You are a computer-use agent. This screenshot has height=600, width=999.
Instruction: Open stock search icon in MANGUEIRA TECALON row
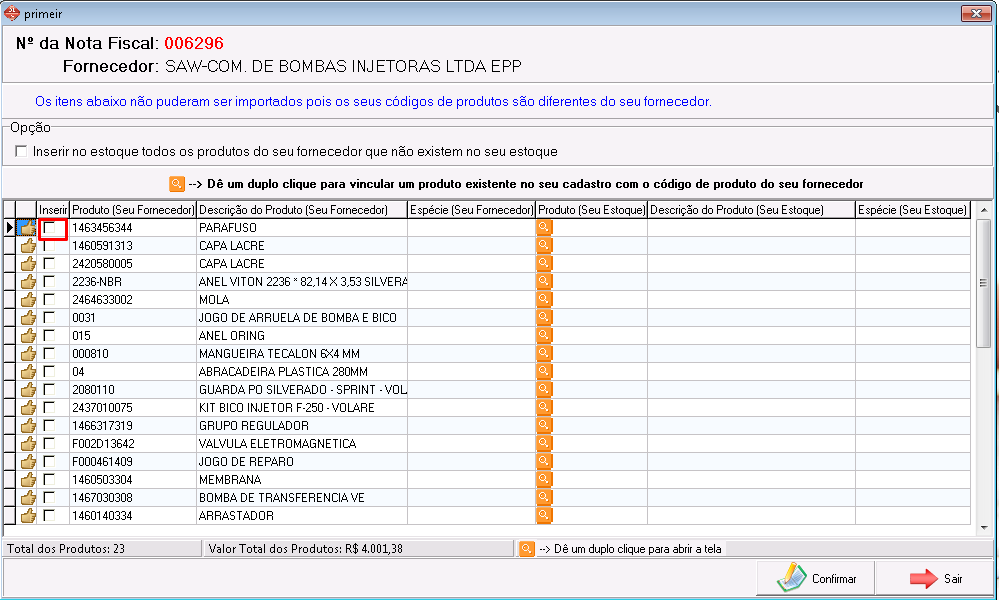[543, 354]
